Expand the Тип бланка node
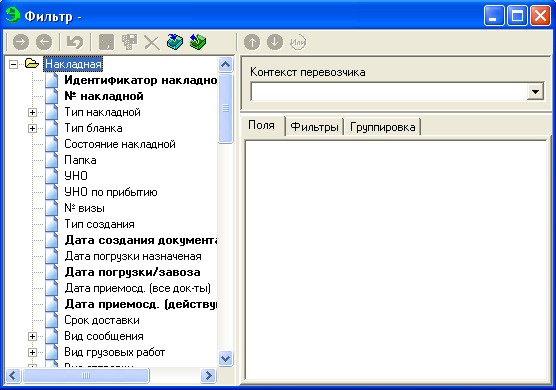The image size is (556, 390). 32,128
